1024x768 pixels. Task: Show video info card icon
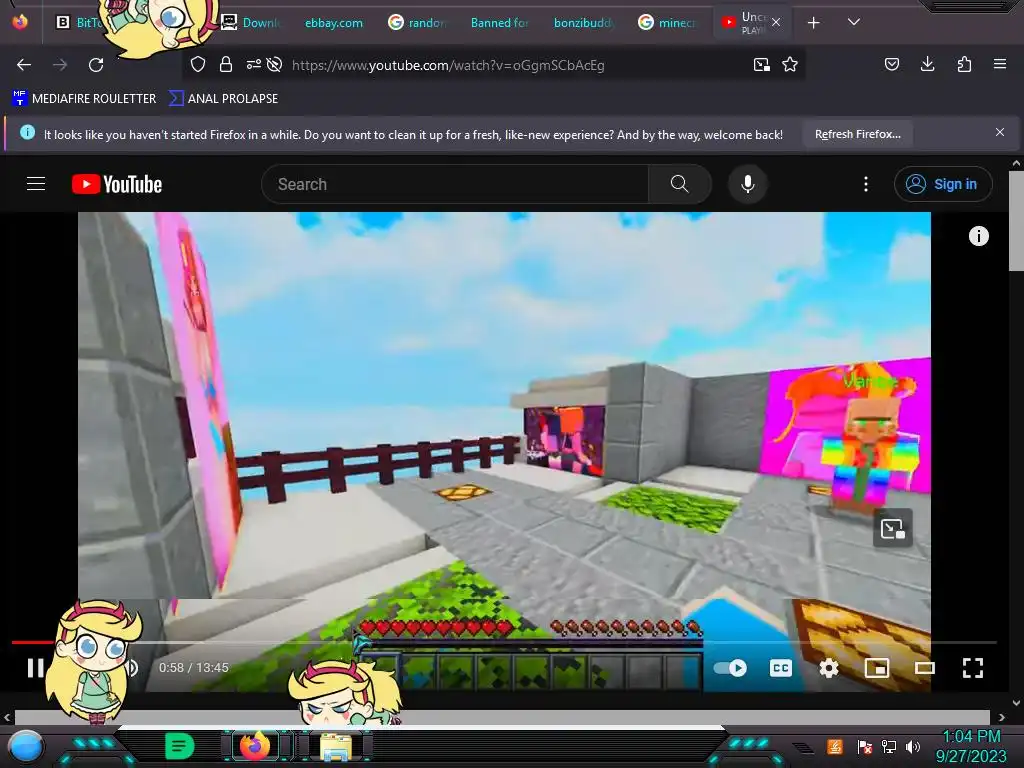point(978,236)
